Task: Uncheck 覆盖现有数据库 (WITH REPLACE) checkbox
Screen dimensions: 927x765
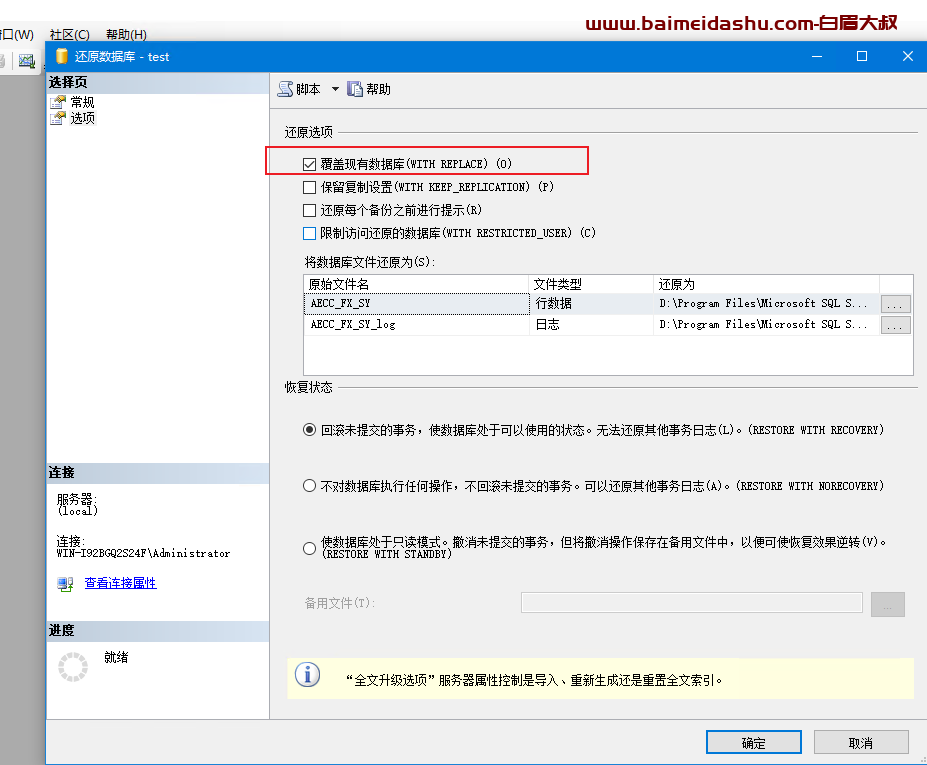Action: (310, 163)
